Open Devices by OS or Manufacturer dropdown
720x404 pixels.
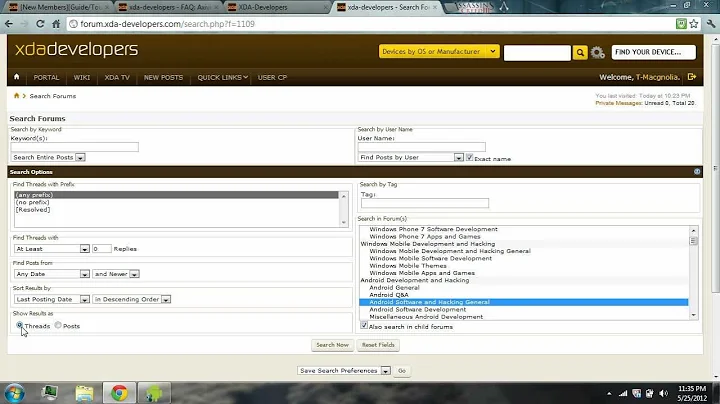tap(439, 51)
